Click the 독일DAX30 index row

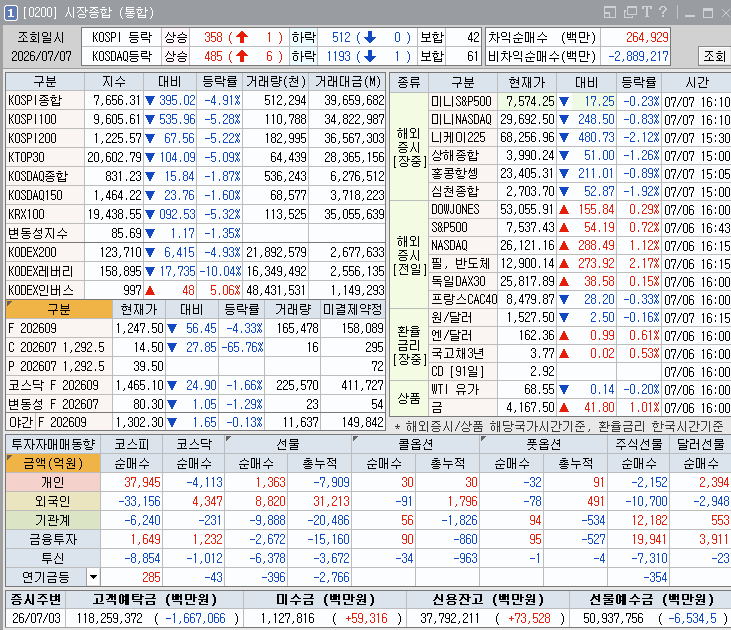pyautogui.click(x=580, y=281)
